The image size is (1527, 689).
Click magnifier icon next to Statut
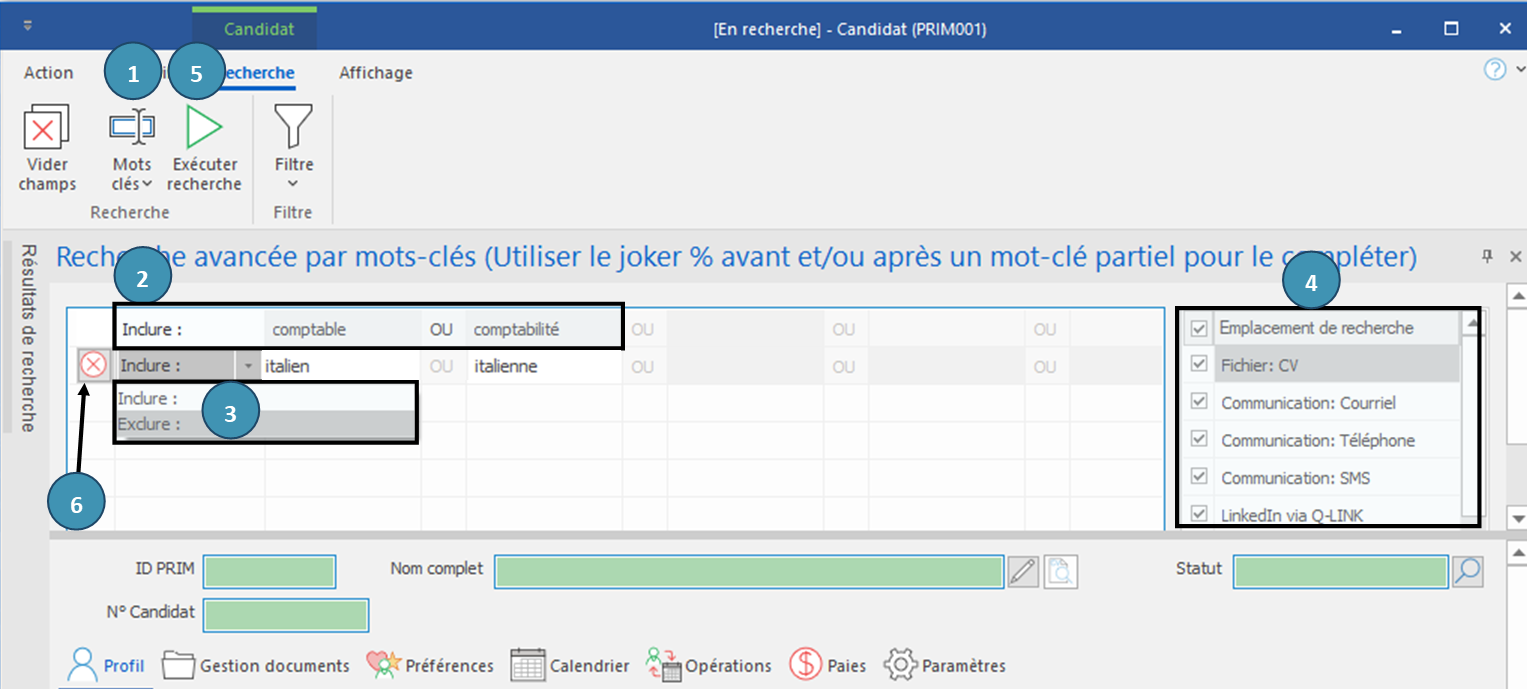(x=1467, y=571)
